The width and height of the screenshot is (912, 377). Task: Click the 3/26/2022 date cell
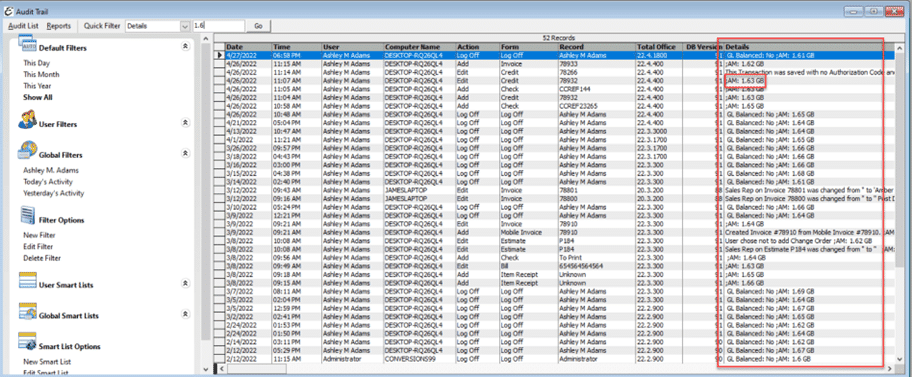click(x=248, y=148)
